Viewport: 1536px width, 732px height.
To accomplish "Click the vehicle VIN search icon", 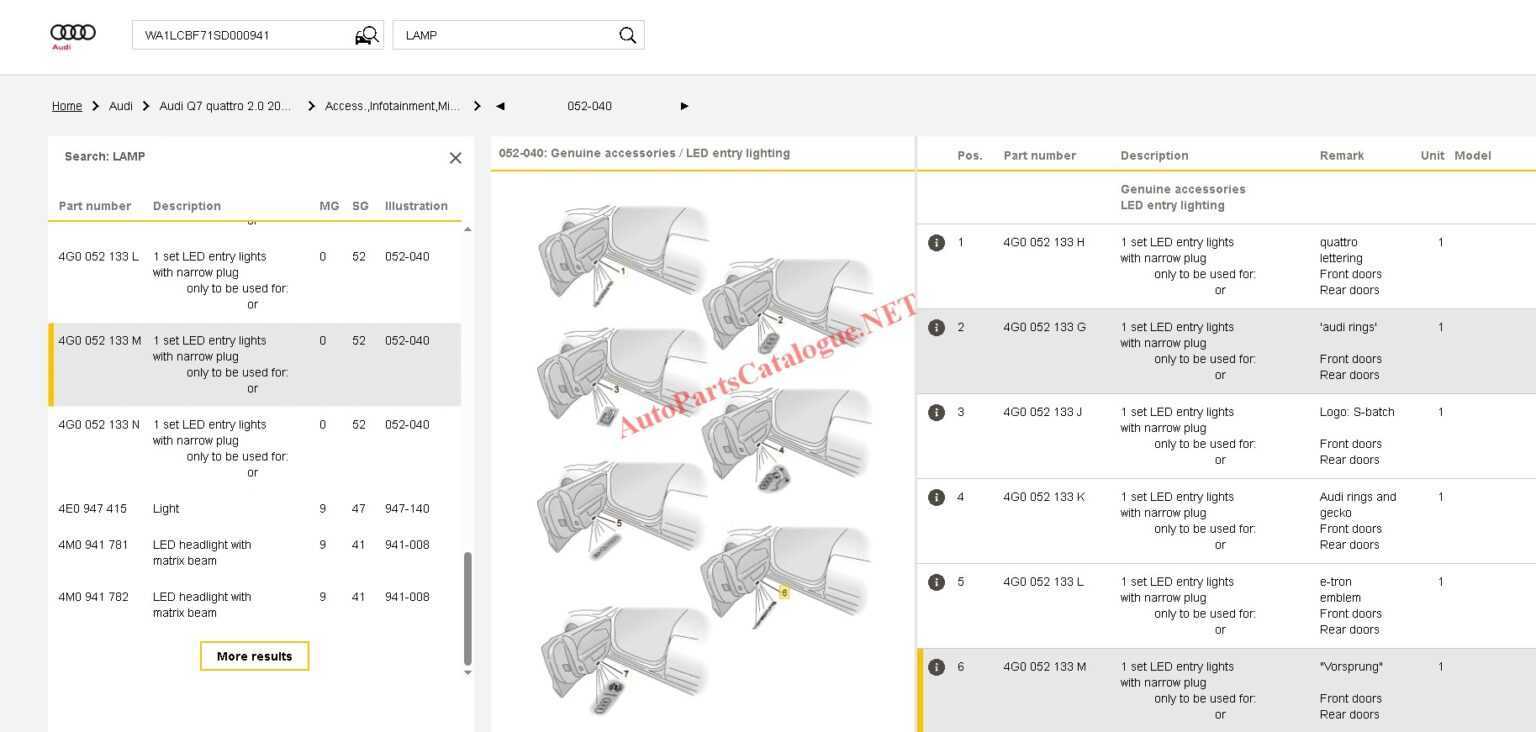I will (x=367, y=36).
